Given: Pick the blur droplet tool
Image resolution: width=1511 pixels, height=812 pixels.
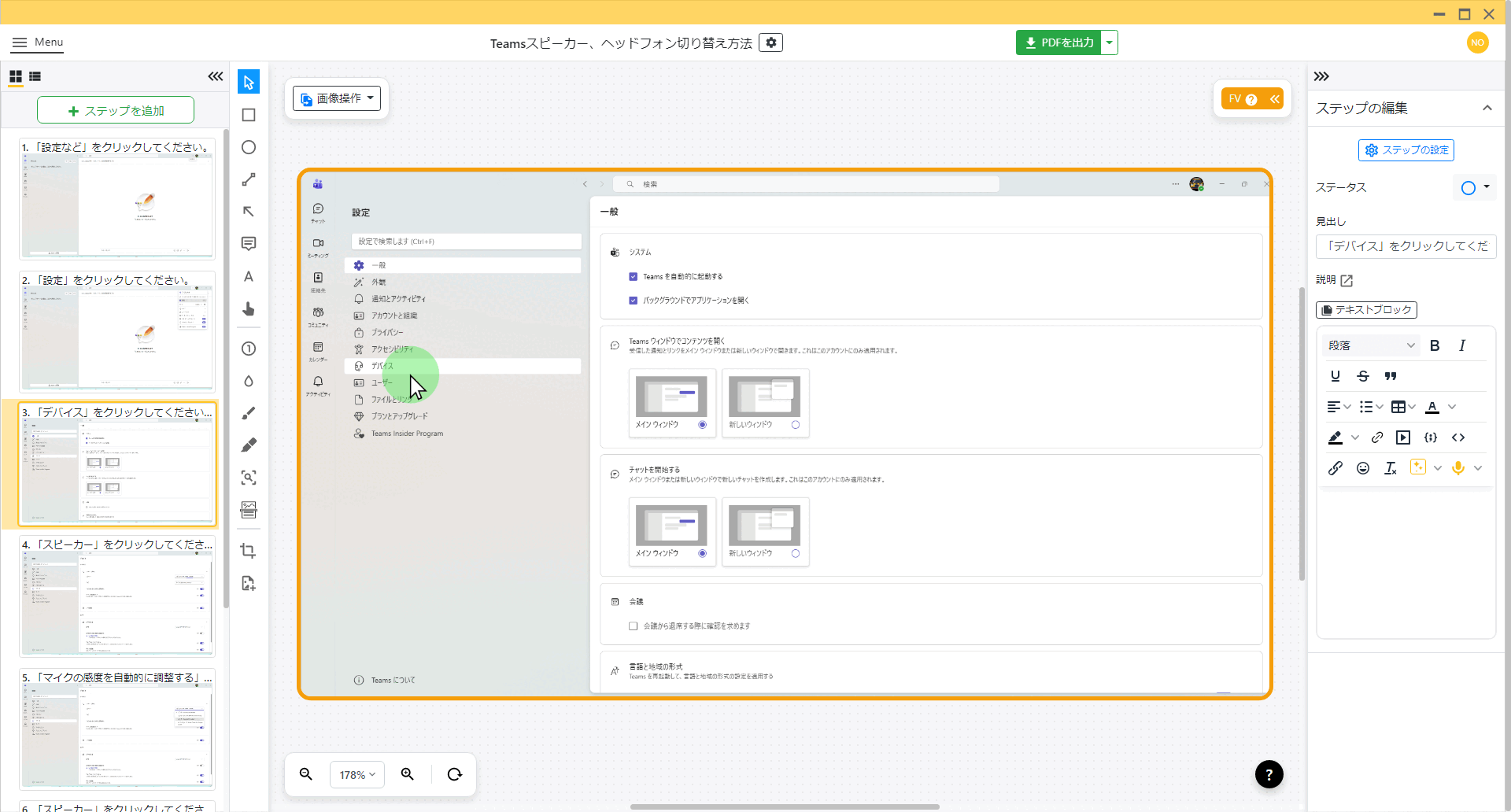Looking at the screenshot, I should click(x=249, y=381).
